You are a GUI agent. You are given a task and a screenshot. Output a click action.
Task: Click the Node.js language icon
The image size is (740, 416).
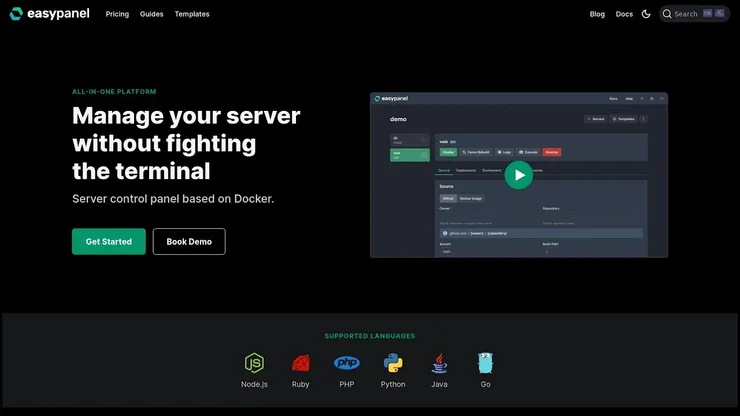[254, 363]
